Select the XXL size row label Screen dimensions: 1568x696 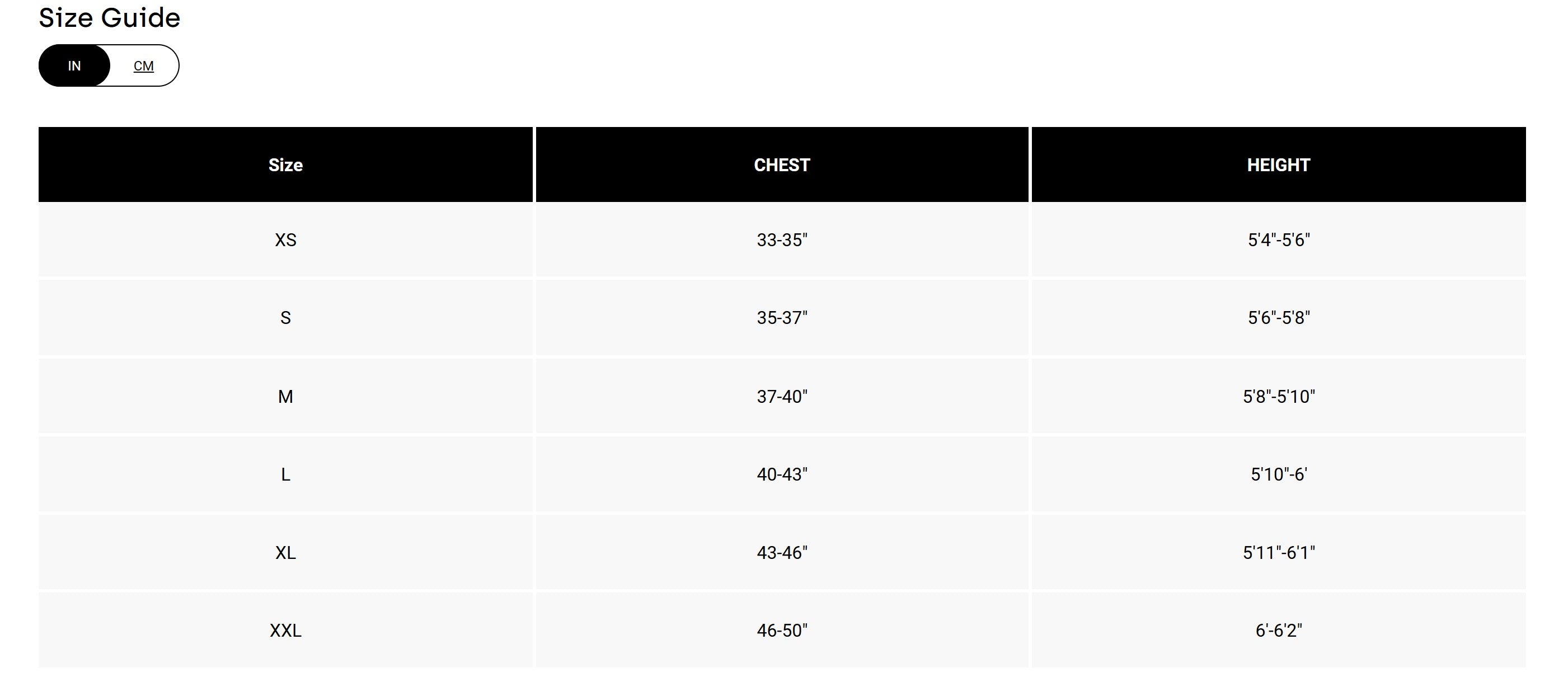285,631
